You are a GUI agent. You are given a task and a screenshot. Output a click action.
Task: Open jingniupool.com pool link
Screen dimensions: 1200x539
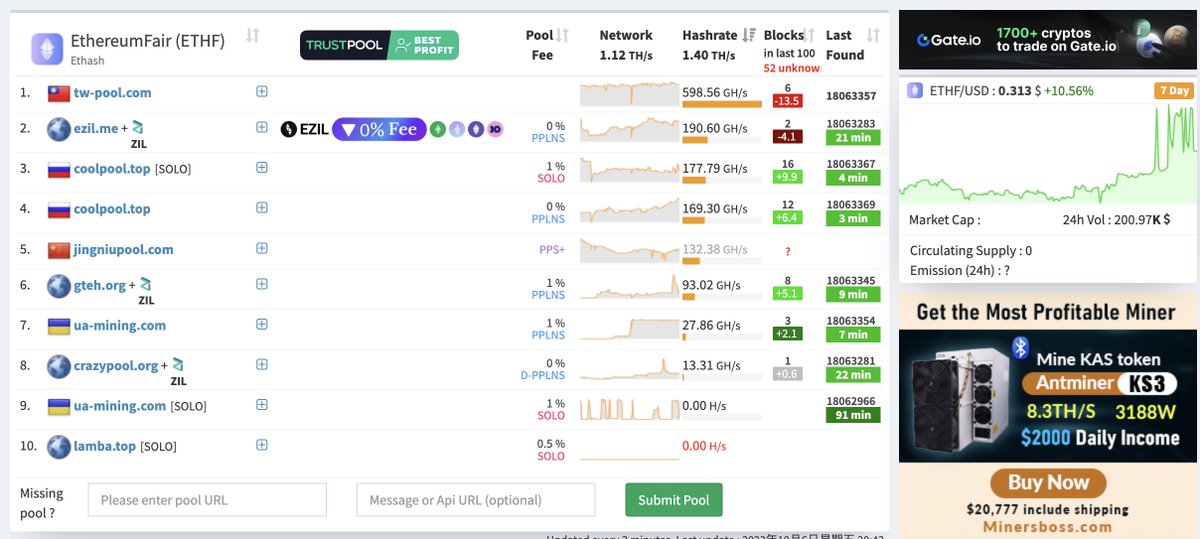(124, 250)
